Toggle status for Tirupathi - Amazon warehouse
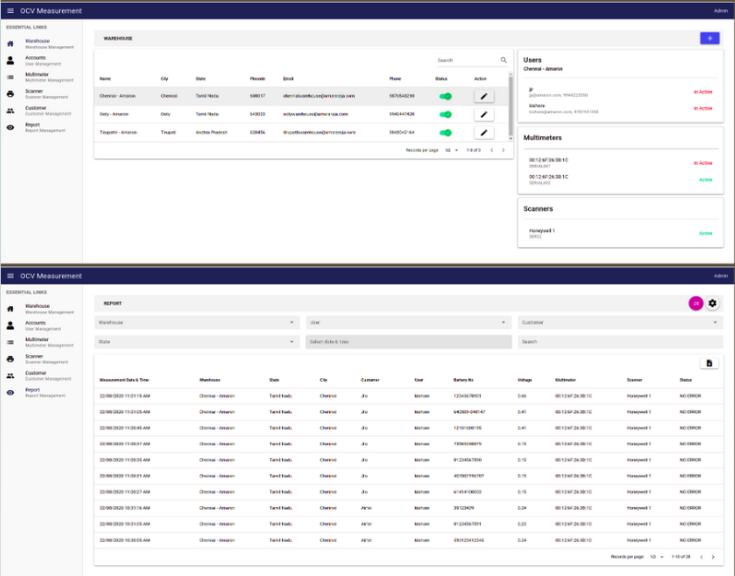Image resolution: width=735 pixels, height=576 pixels. click(446, 132)
